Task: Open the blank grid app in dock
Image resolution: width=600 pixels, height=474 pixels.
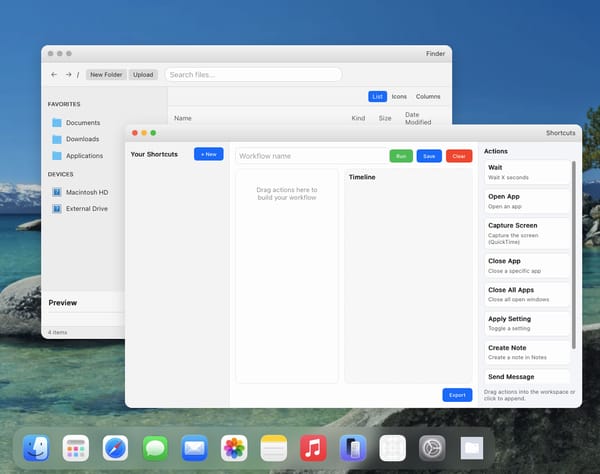Action: [393, 448]
